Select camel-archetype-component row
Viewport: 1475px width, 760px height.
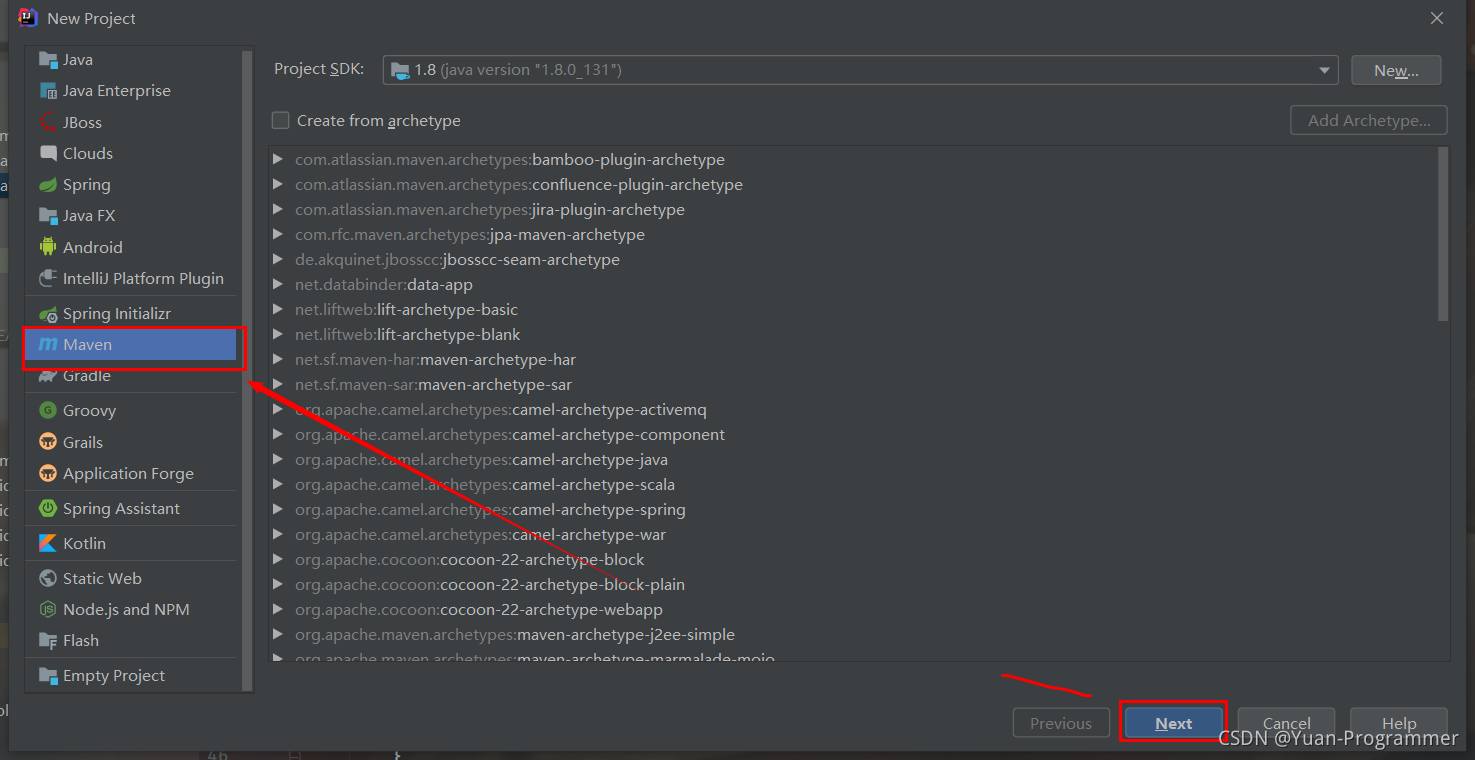pyautogui.click(x=853, y=434)
